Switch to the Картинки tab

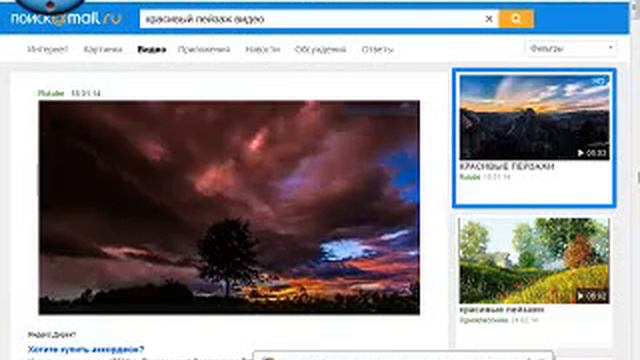103,49
